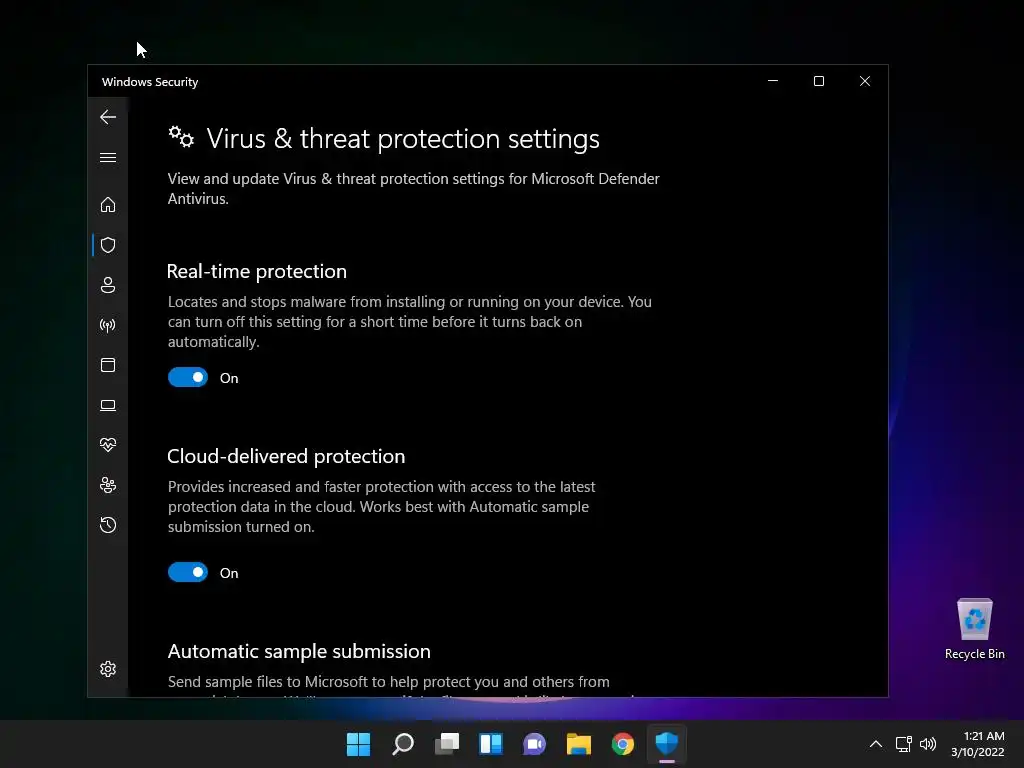Open taskbar Search magnifier
Viewport: 1024px width, 768px height.
point(402,744)
